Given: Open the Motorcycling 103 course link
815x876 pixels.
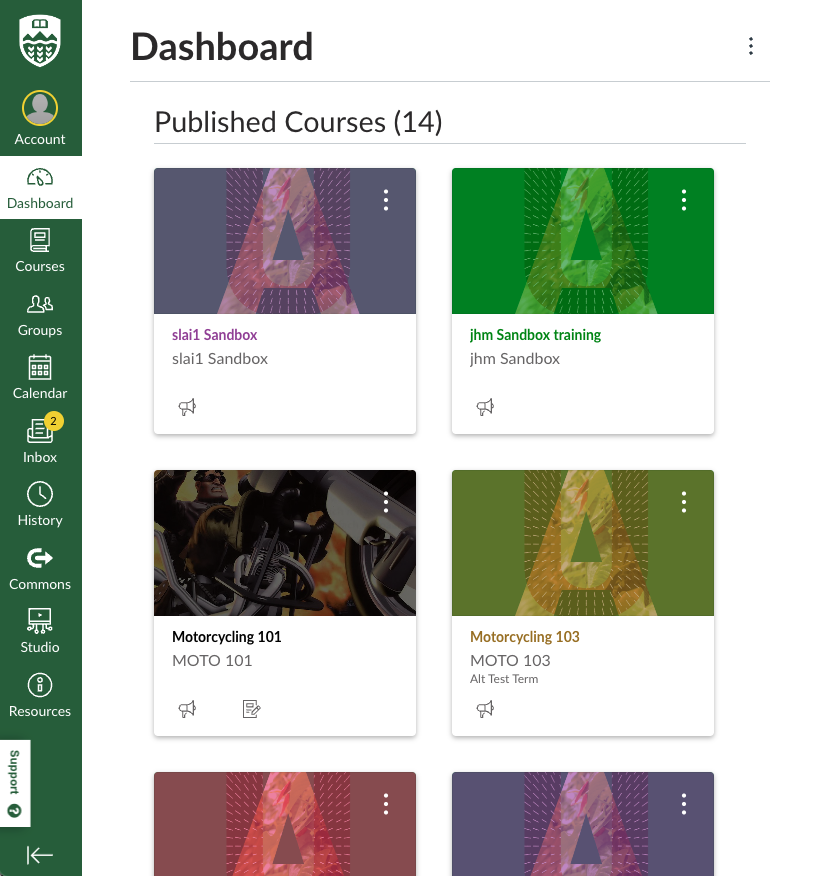Looking at the screenshot, I should (524, 637).
